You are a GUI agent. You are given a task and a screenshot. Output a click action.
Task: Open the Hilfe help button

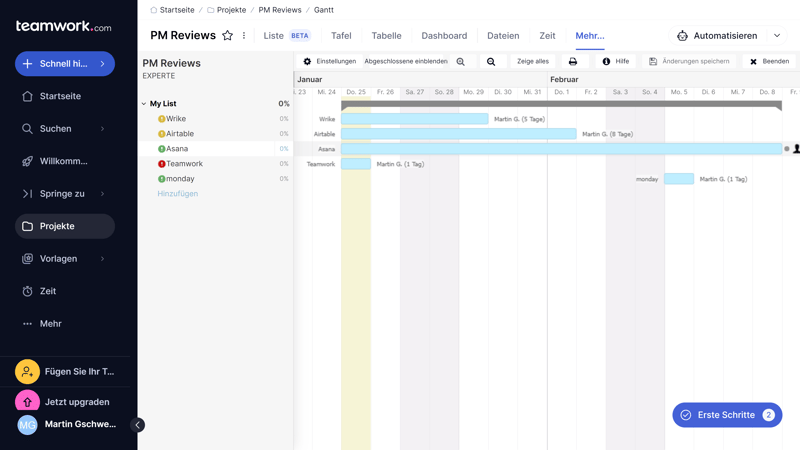coord(615,62)
